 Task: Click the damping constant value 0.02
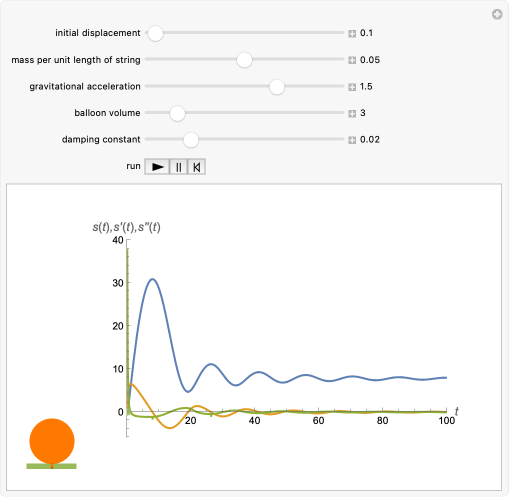[x=370, y=140]
